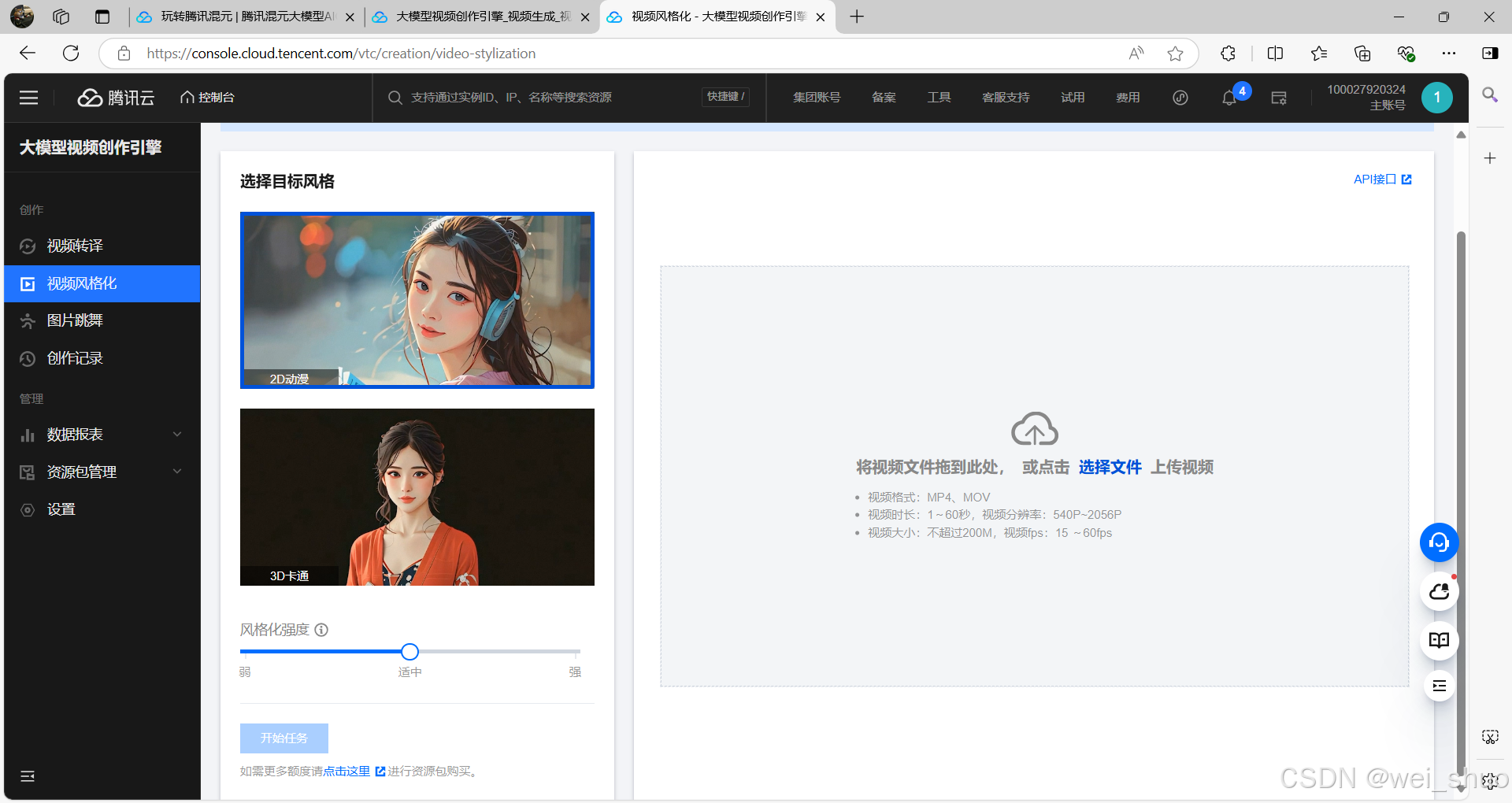1512x803 pixels.
Task: Expand 数据报表 chevron
Action: coord(177,435)
